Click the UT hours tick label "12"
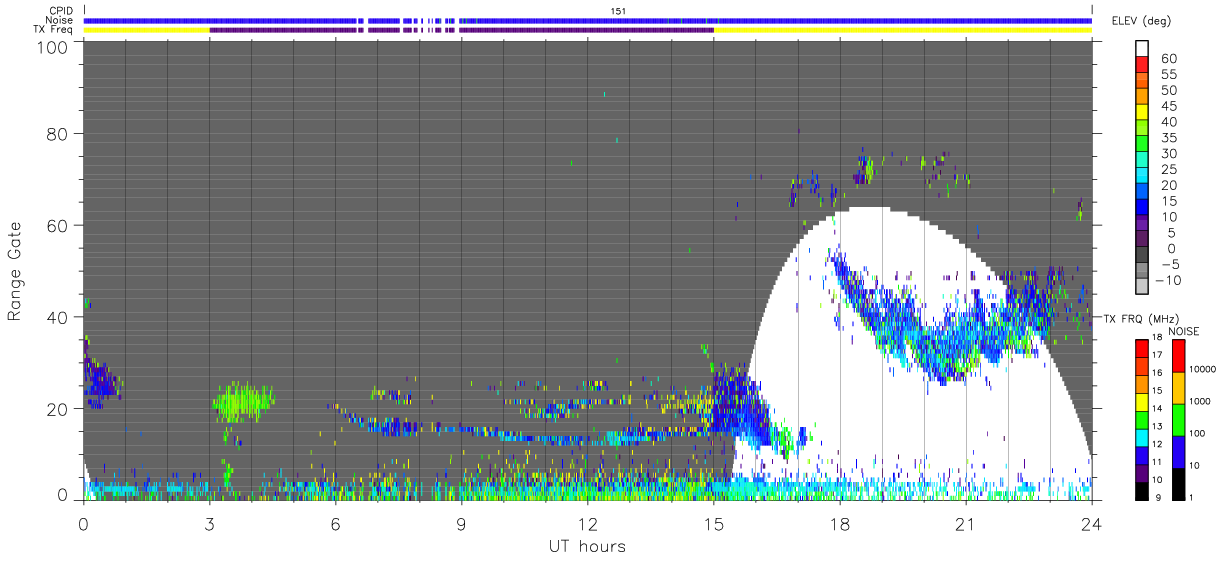1228x567 pixels. (x=587, y=523)
